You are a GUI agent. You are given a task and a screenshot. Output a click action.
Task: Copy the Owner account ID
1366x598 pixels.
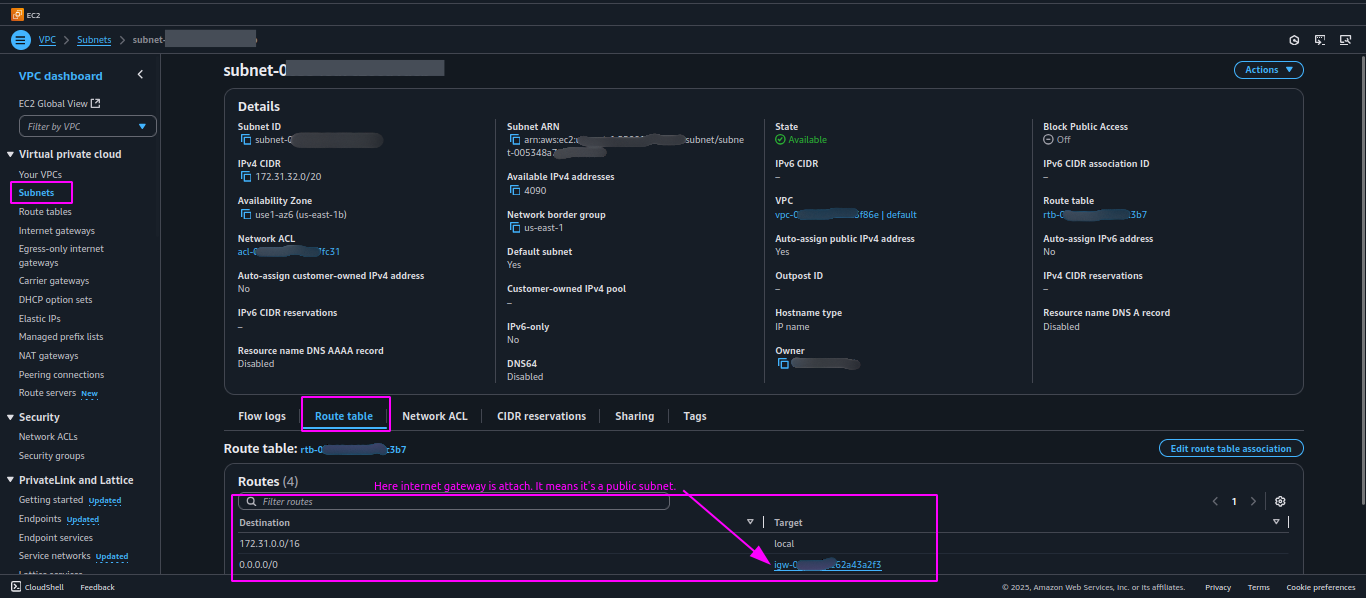pos(784,364)
